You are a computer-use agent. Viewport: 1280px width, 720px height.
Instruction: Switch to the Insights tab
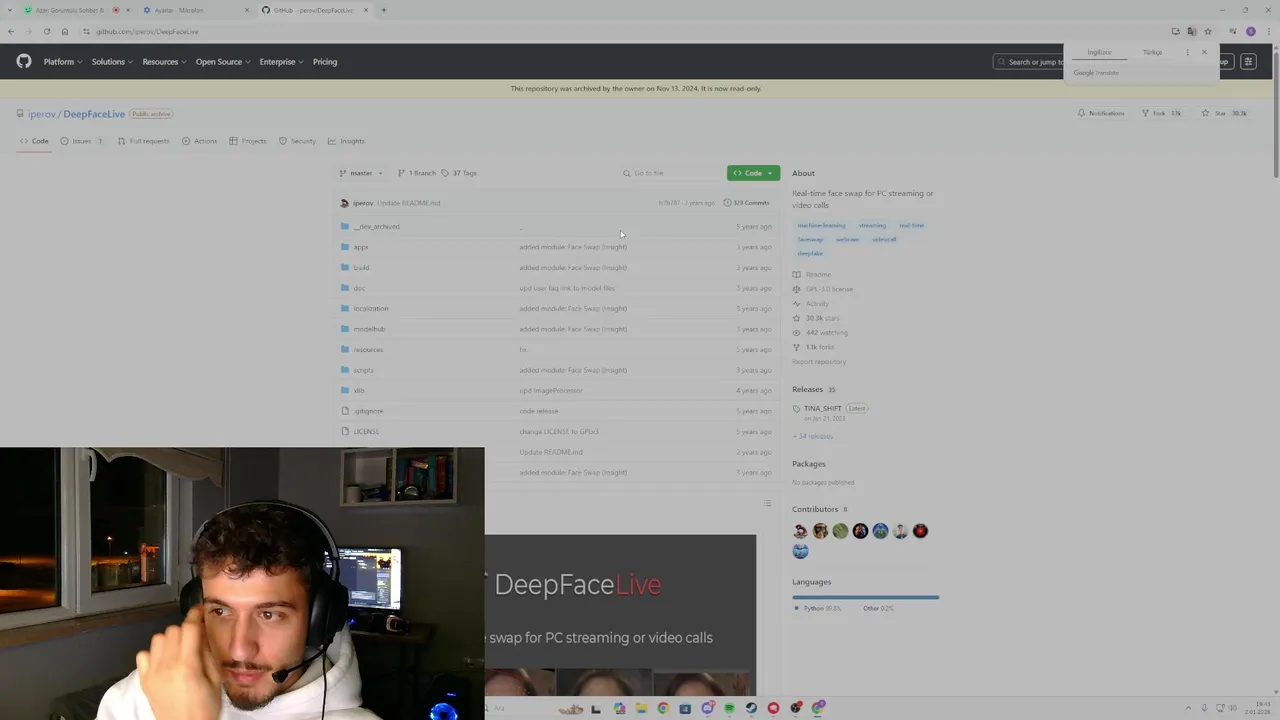(x=346, y=141)
